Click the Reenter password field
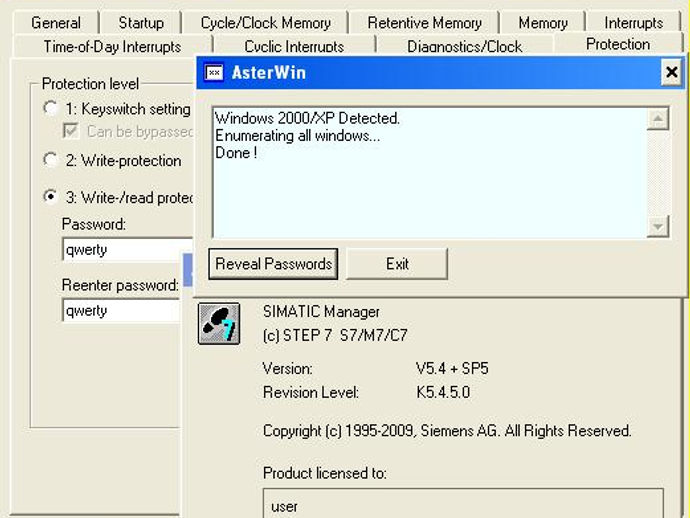The height and width of the screenshot is (518, 690). coord(121,310)
